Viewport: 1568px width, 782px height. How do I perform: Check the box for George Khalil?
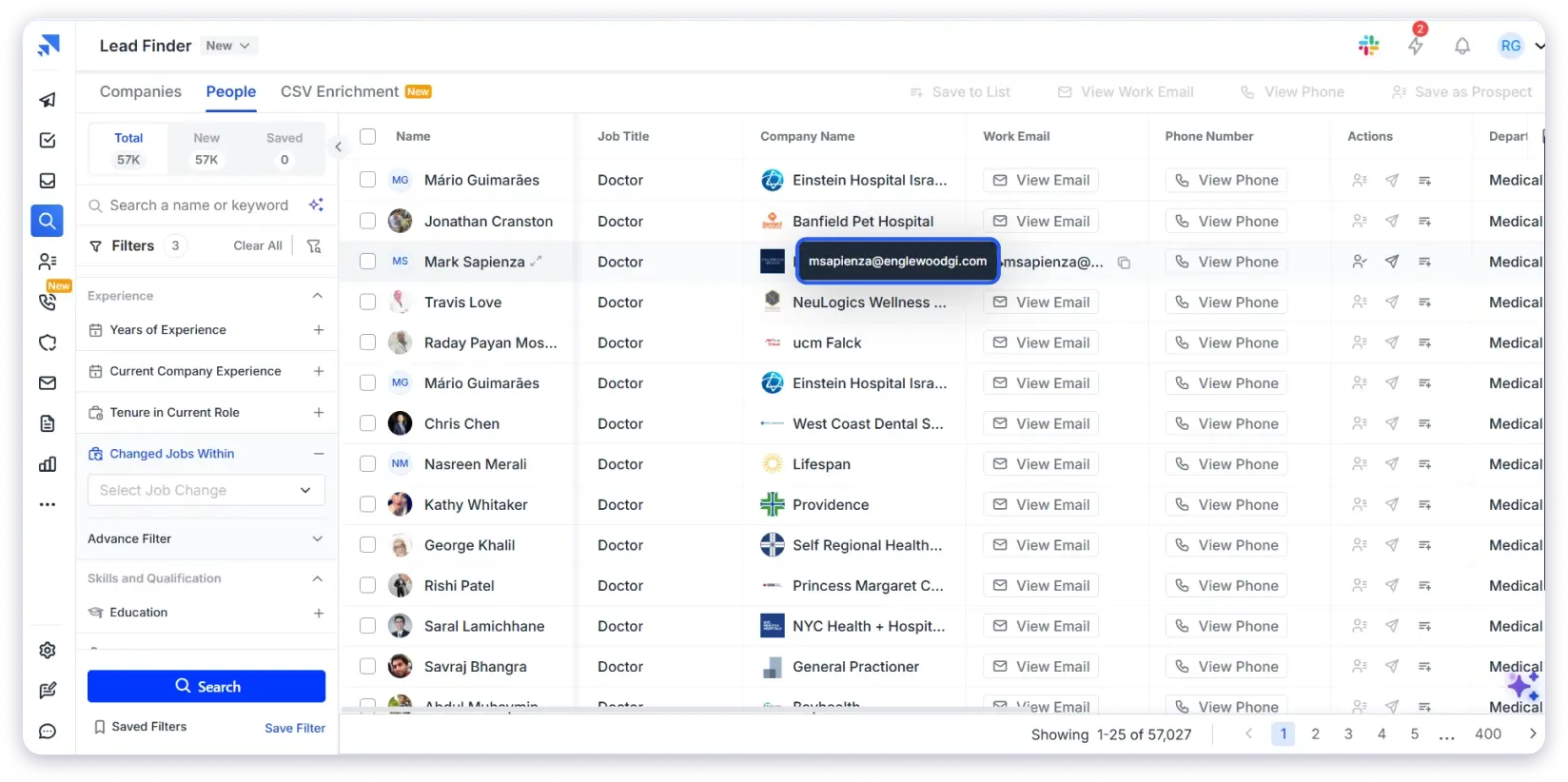(x=368, y=545)
